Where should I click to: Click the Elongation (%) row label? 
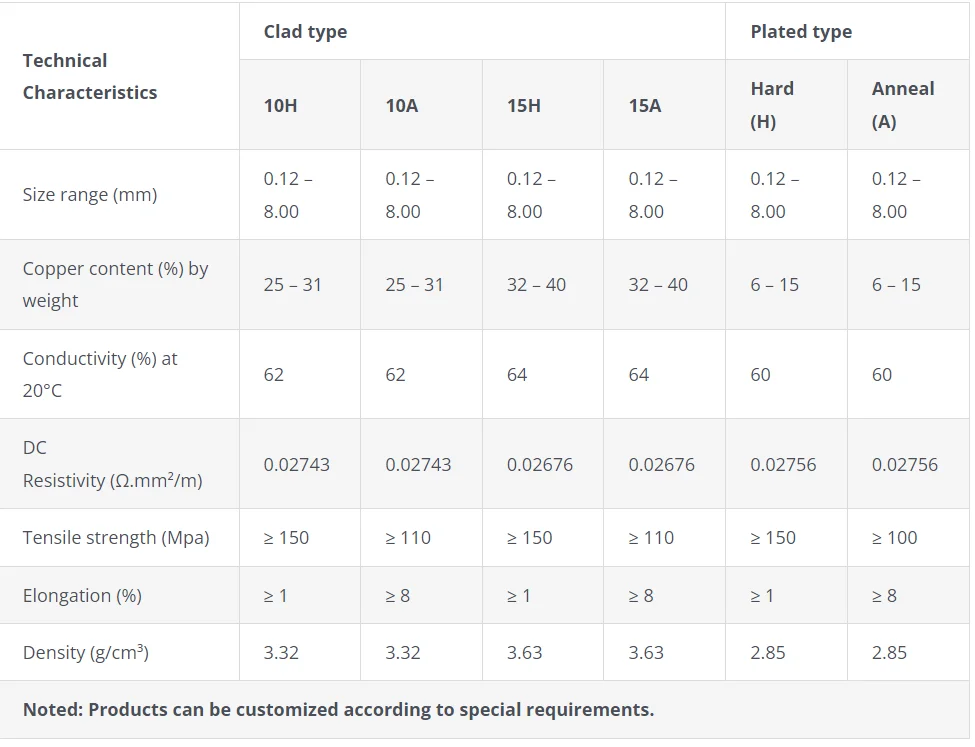pyautogui.click(x=82, y=596)
